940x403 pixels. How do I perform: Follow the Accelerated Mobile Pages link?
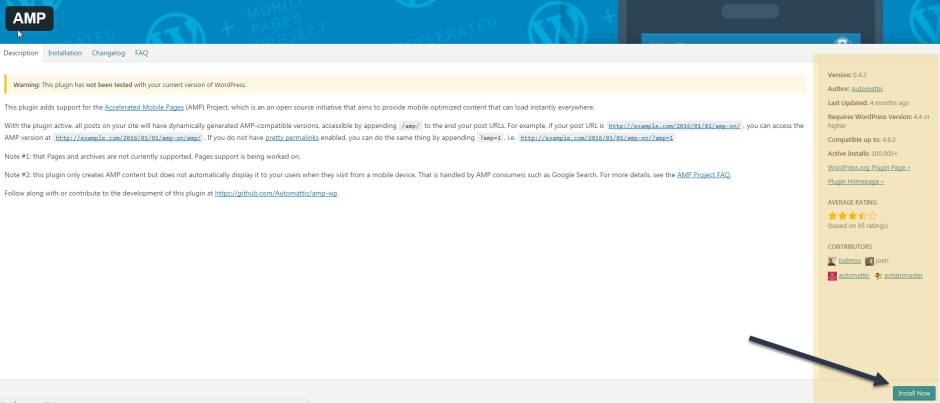point(144,107)
